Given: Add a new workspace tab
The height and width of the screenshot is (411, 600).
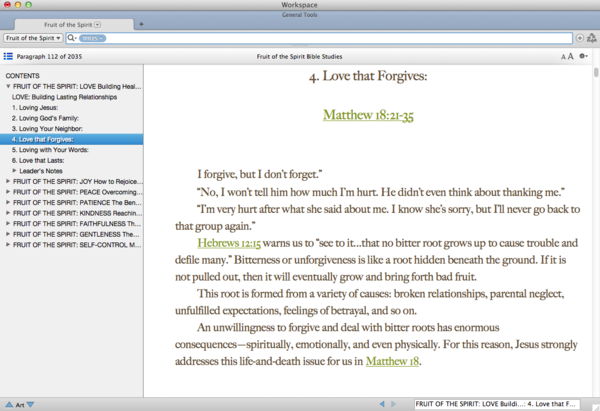Looking at the screenshot, I should click(x=141, y=24).
